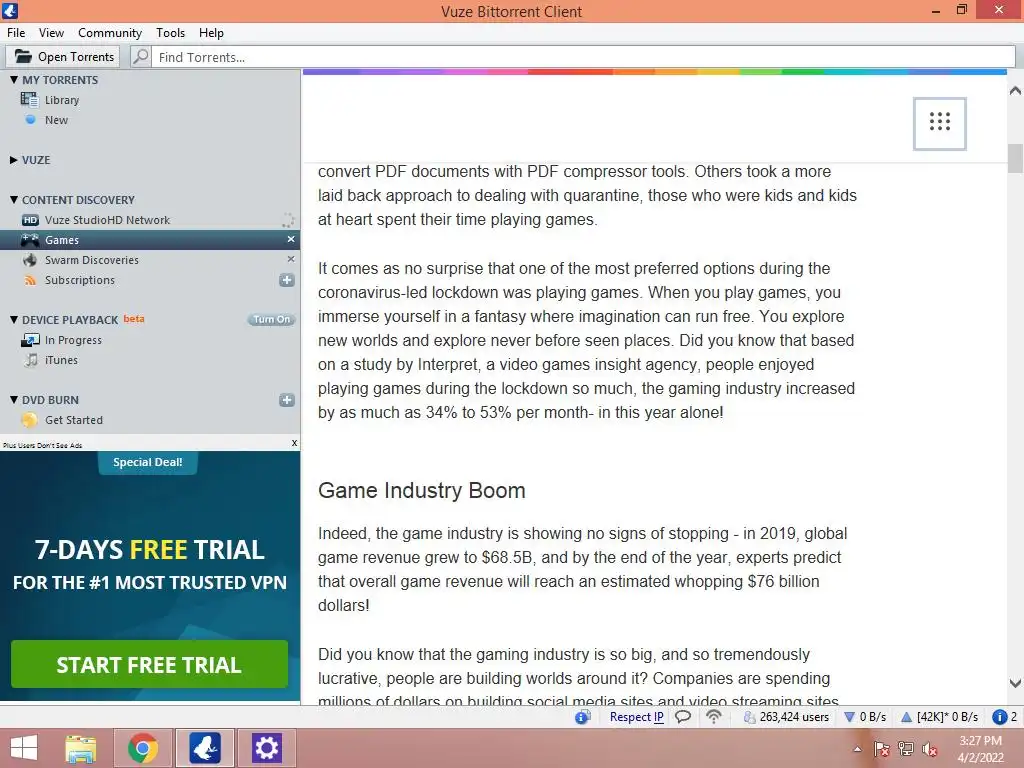The height and width of the screenshot is (768, 1024).
Task: Select the Vuze StudioHD Network HD icon
Action: pos(30,220)
